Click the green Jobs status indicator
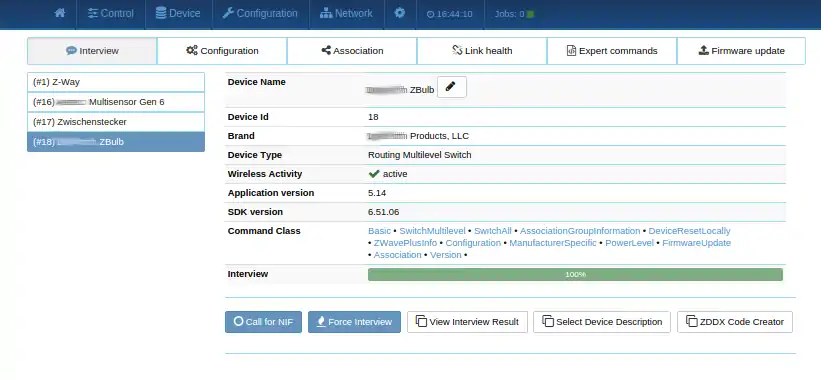Image resolution: width=821 pixels, height=380 pixels. (x=530, y=14)
